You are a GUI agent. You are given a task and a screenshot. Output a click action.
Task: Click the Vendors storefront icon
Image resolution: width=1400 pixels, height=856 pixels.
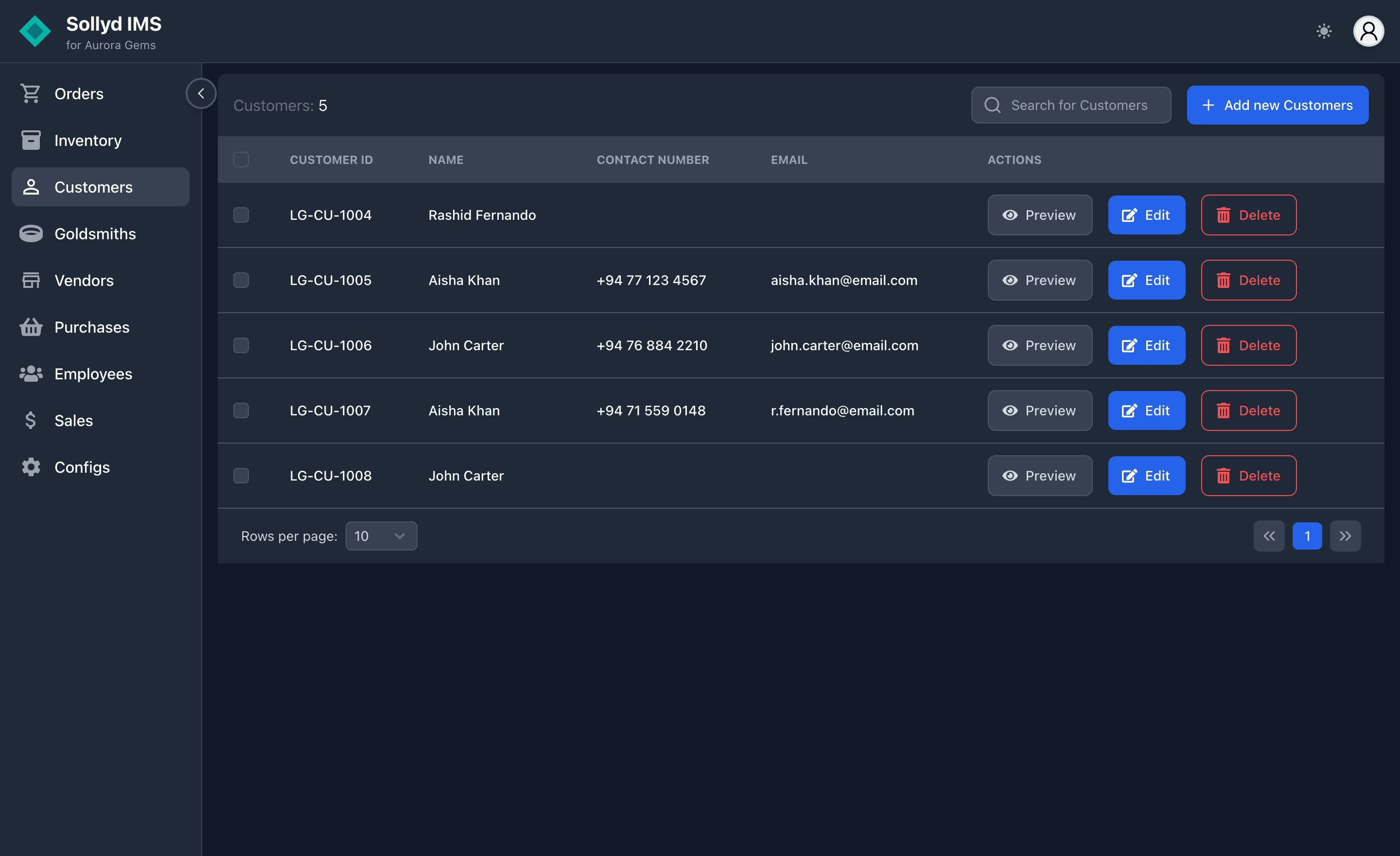[31, 280]
